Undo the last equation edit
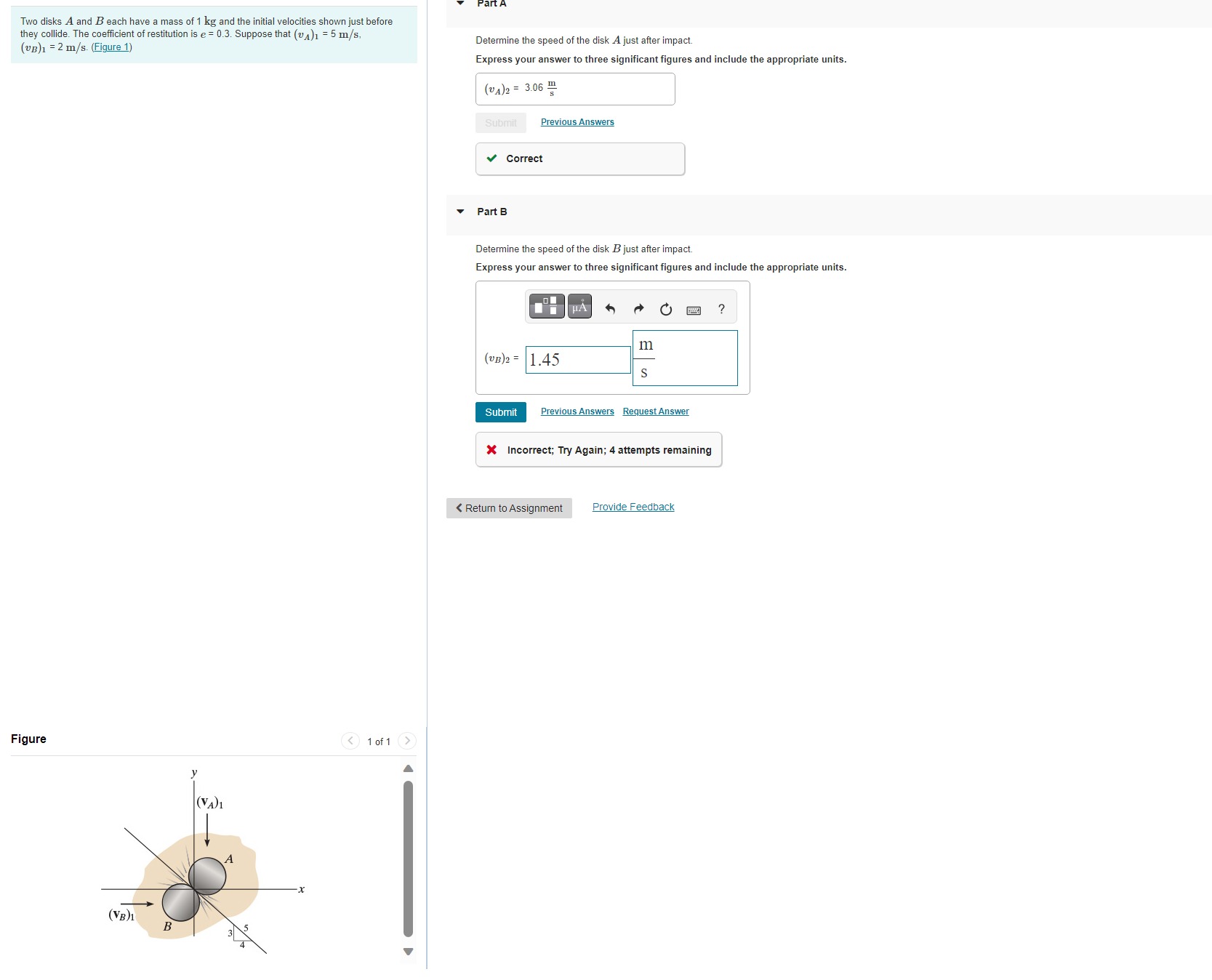This screenshot has width=1212, height=980. (610, 309)
